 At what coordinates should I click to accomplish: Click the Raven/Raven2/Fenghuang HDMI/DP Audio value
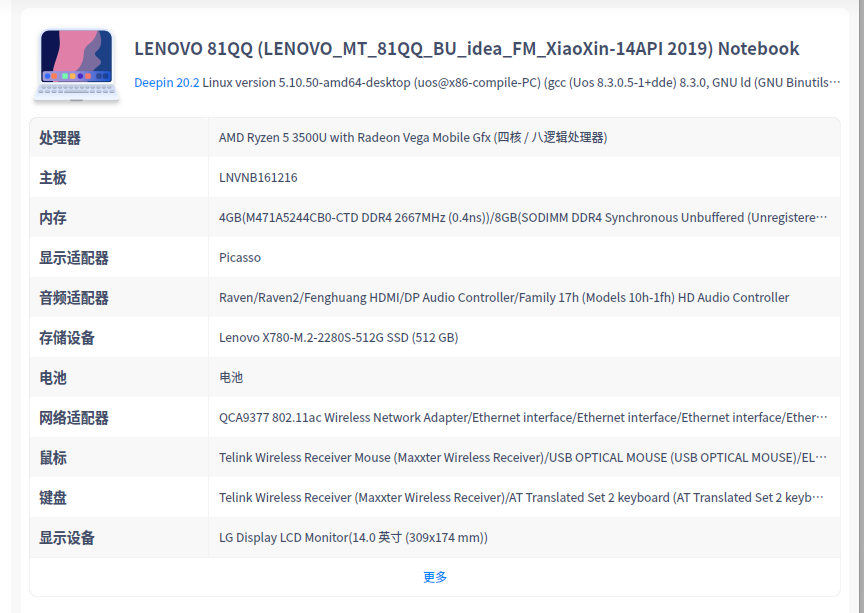pos(504,298)
